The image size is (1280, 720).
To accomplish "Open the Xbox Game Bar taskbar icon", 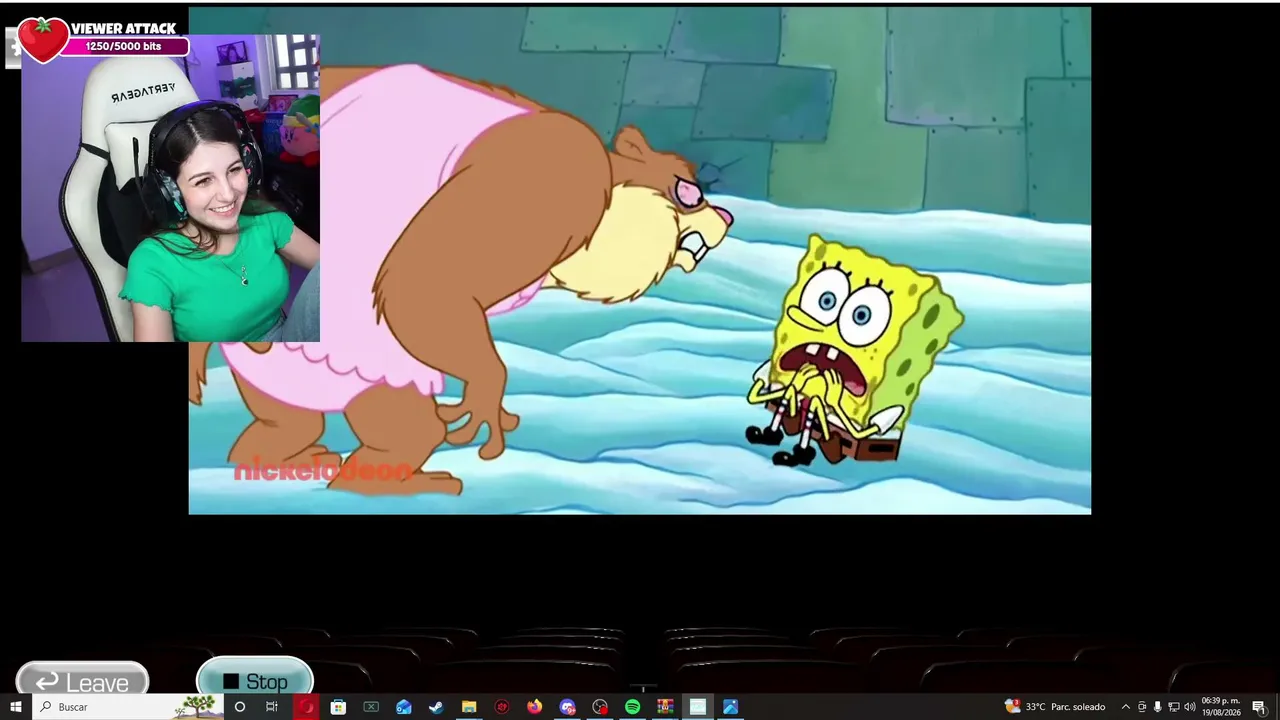I will tap(371, 707).
